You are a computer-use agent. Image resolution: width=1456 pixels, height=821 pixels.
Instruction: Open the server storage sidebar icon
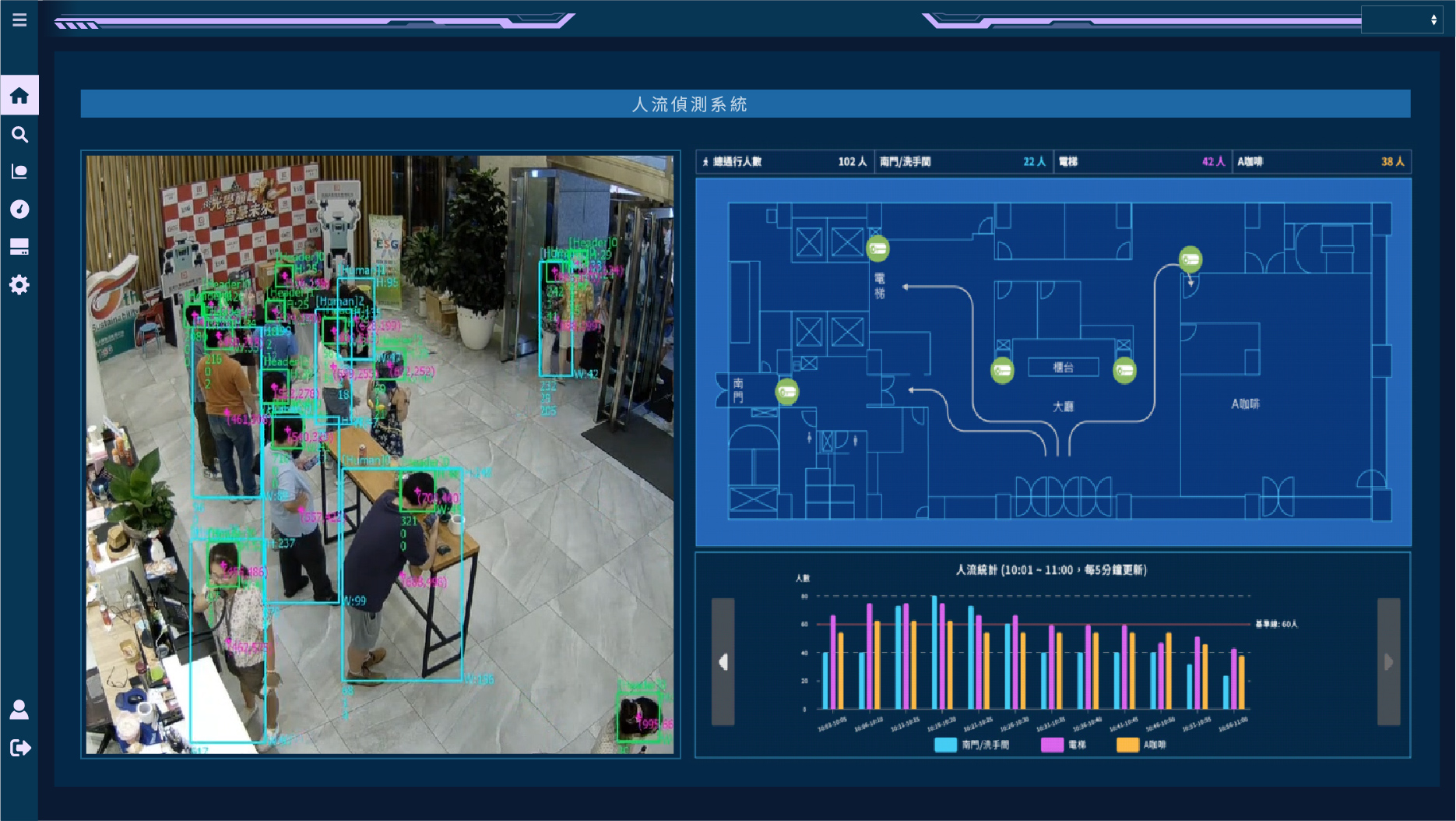(19, 248)
